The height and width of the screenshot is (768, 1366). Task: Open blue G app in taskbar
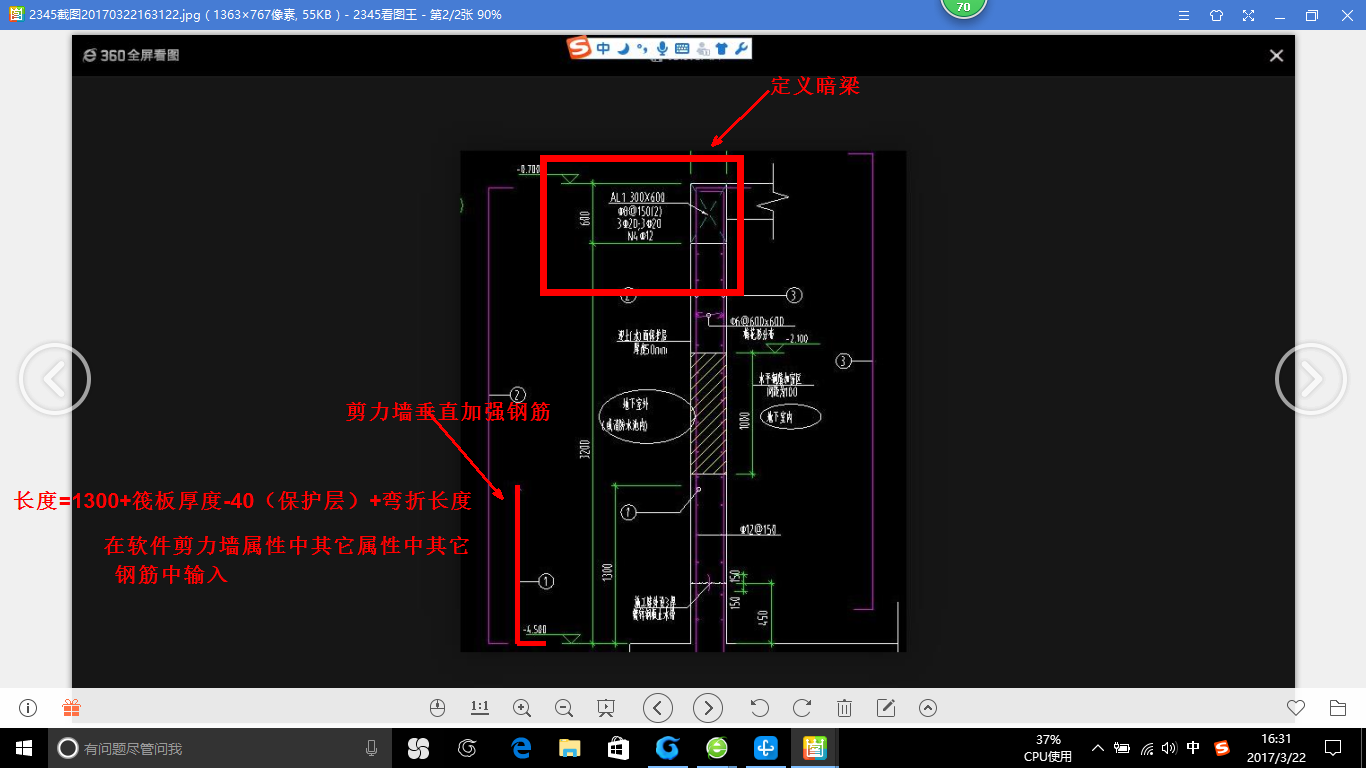[667, 748]
